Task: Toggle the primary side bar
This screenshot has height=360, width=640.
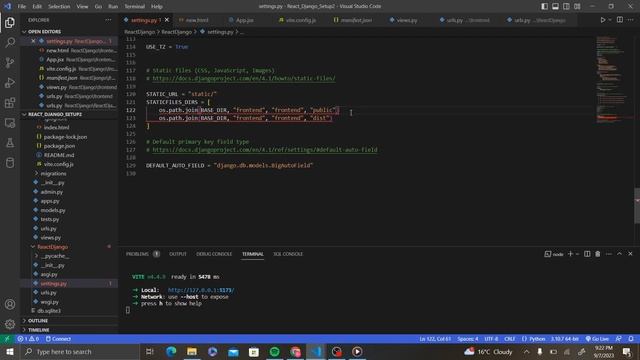Action: tap(544, 6)
